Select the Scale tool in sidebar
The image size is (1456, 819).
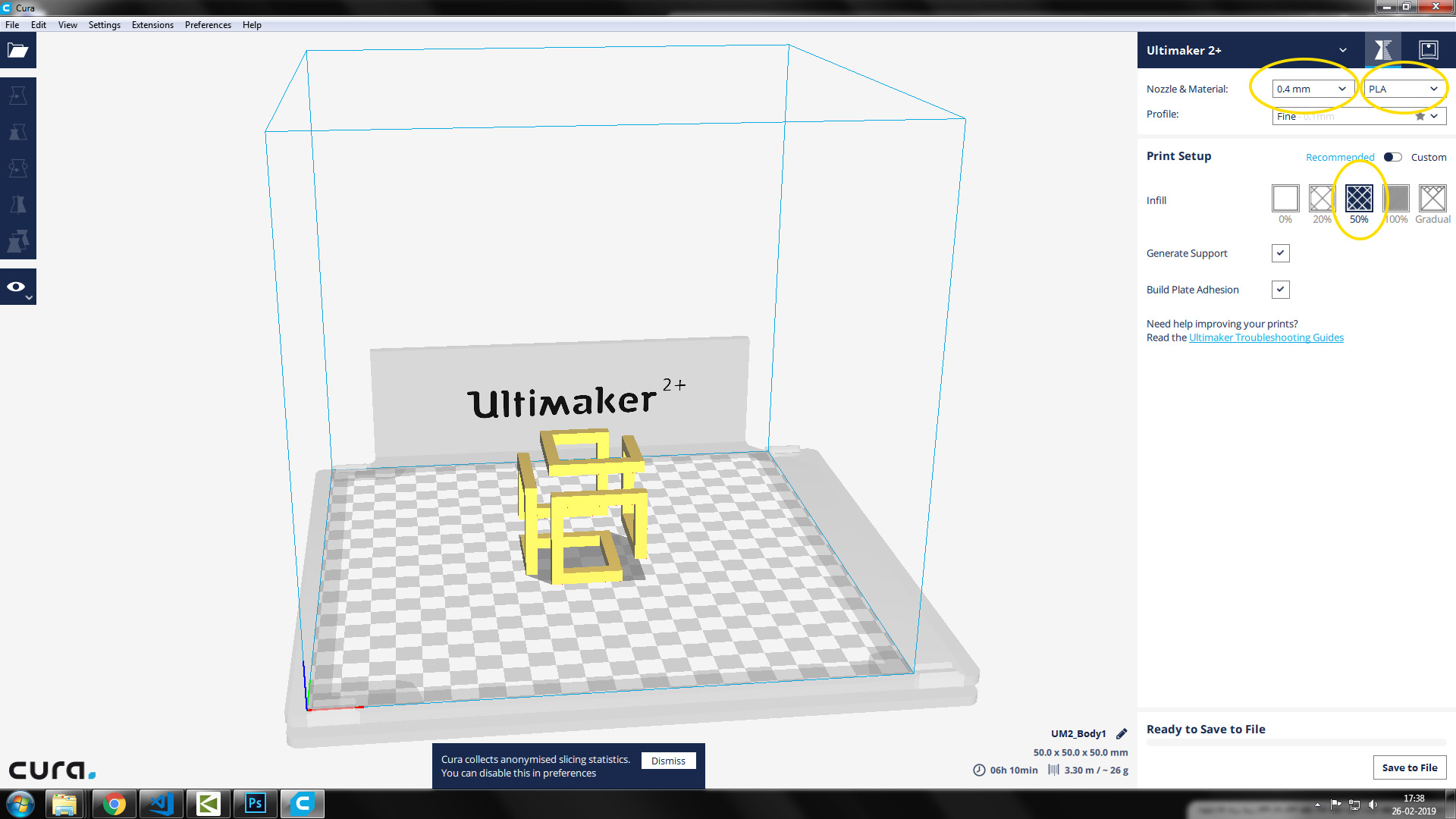17,132
